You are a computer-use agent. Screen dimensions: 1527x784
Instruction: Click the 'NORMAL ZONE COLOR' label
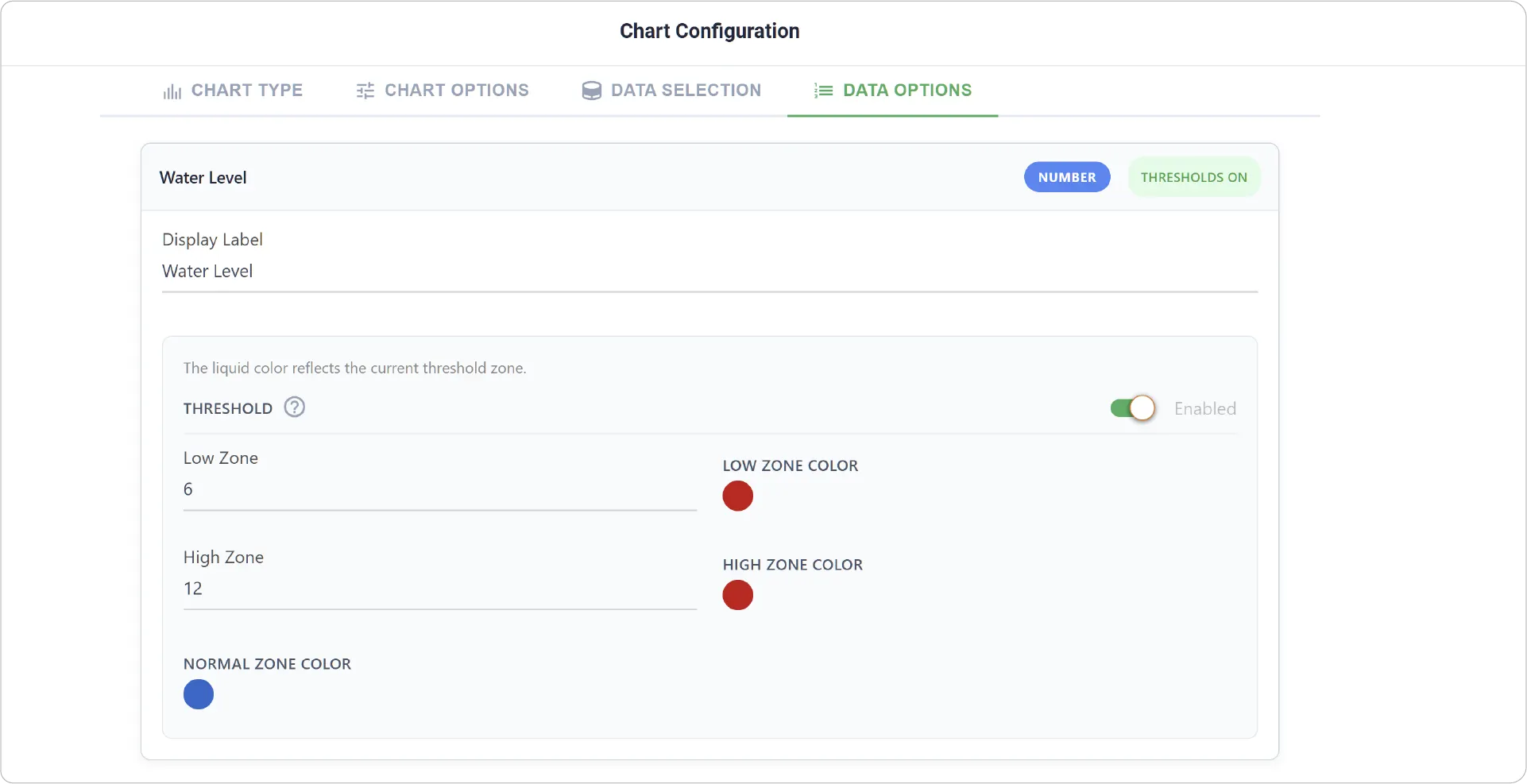pyautogui.click(x=267, y=664)
